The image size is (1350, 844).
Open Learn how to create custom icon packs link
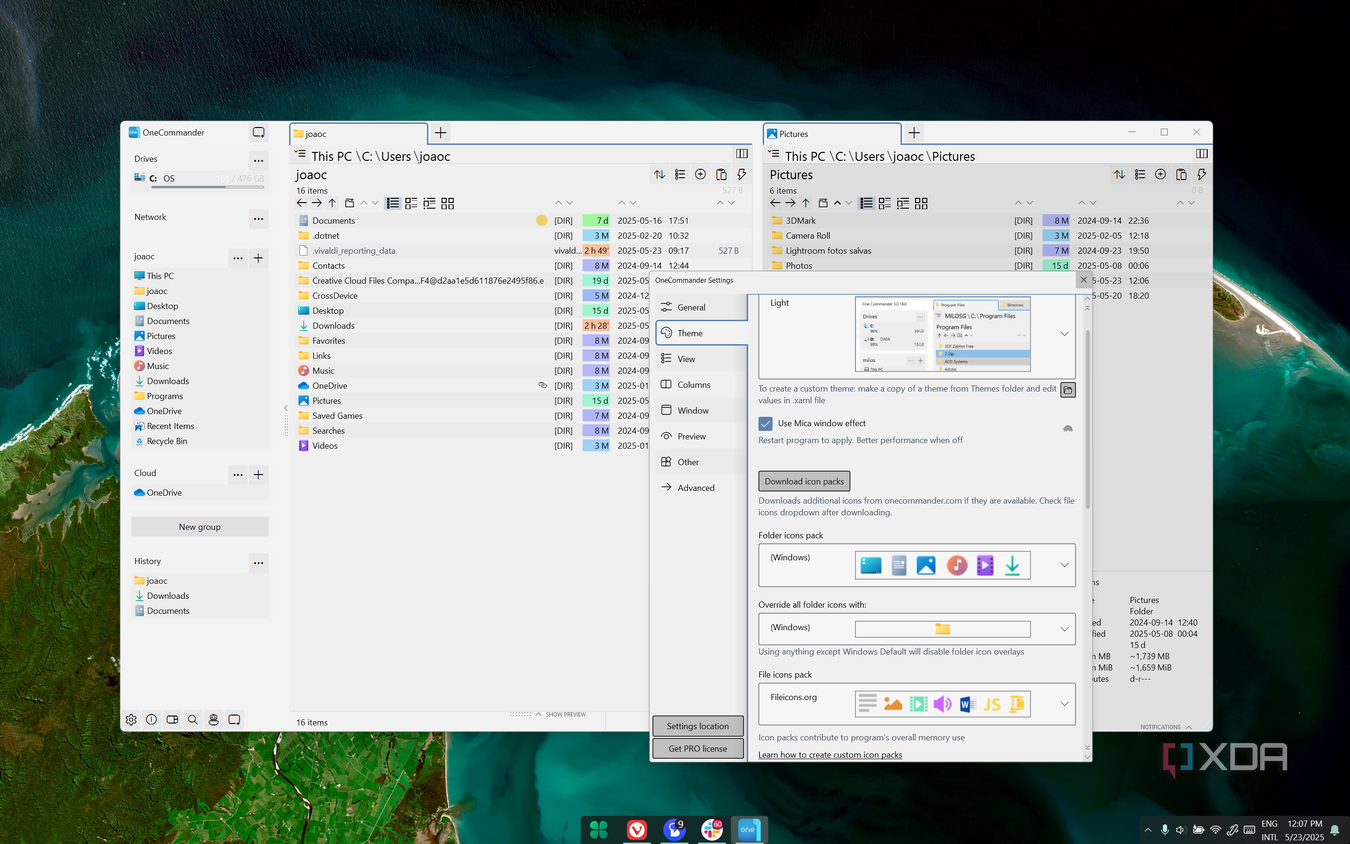tap(830, 755)
